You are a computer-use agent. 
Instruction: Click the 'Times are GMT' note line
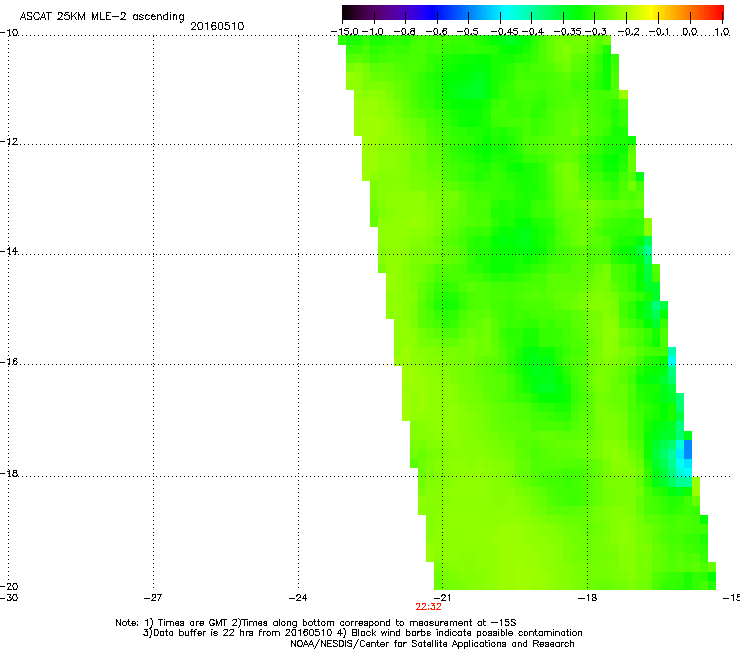click(316, 623)
